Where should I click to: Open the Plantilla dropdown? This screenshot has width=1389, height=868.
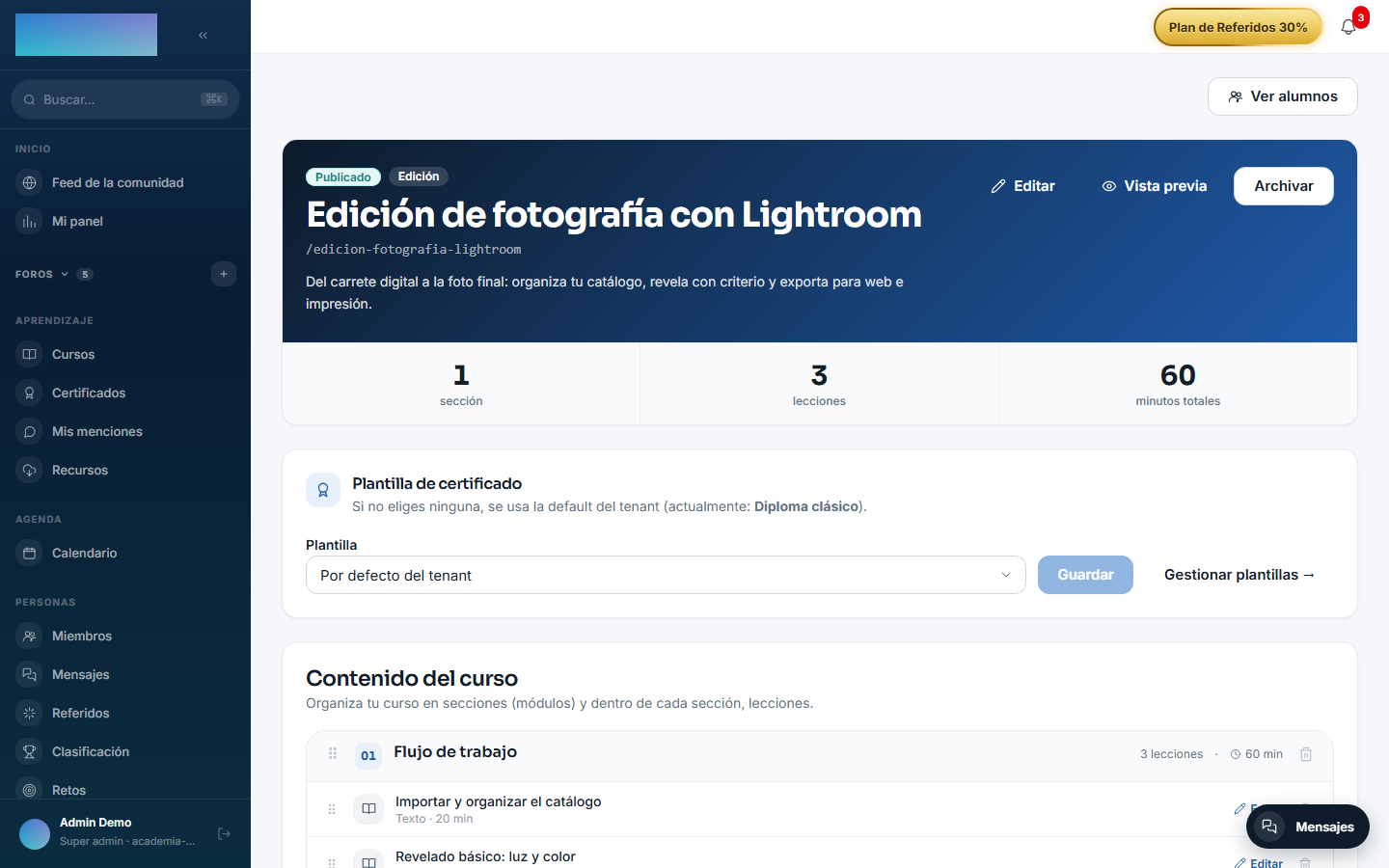pyautogui.click(x=666, y=575)
